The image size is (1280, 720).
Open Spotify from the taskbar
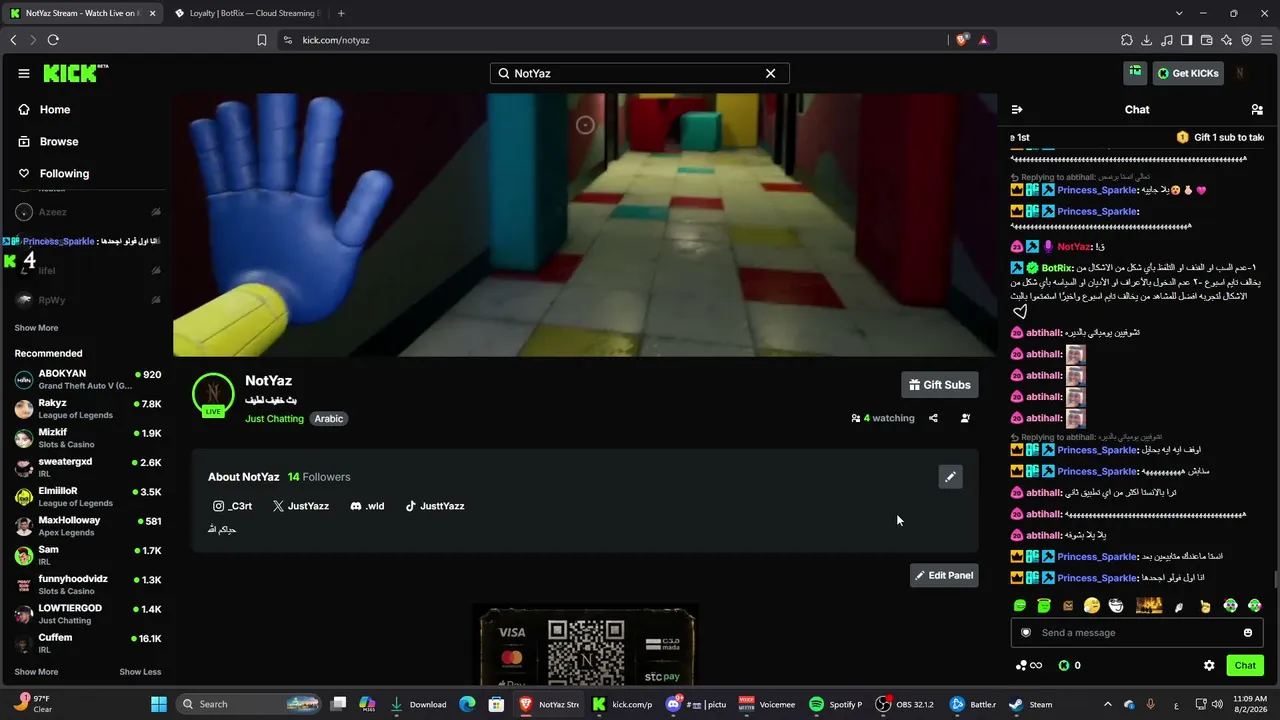[x=835, y=704]
